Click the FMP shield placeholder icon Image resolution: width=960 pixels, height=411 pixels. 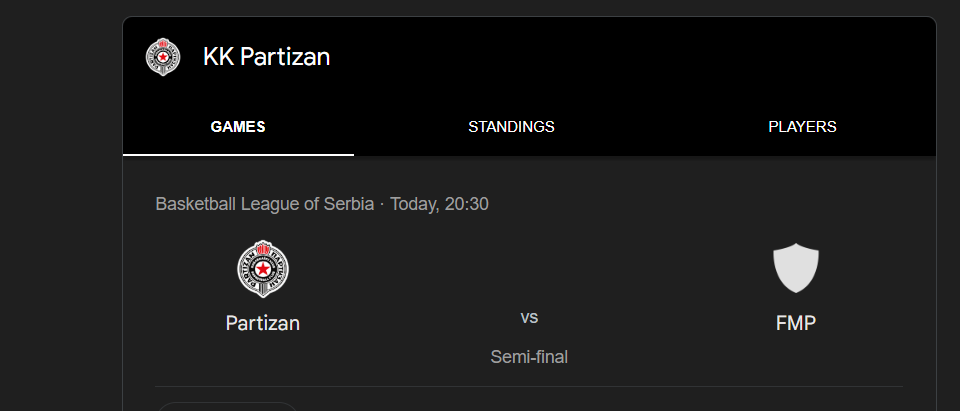pos(796,268)
